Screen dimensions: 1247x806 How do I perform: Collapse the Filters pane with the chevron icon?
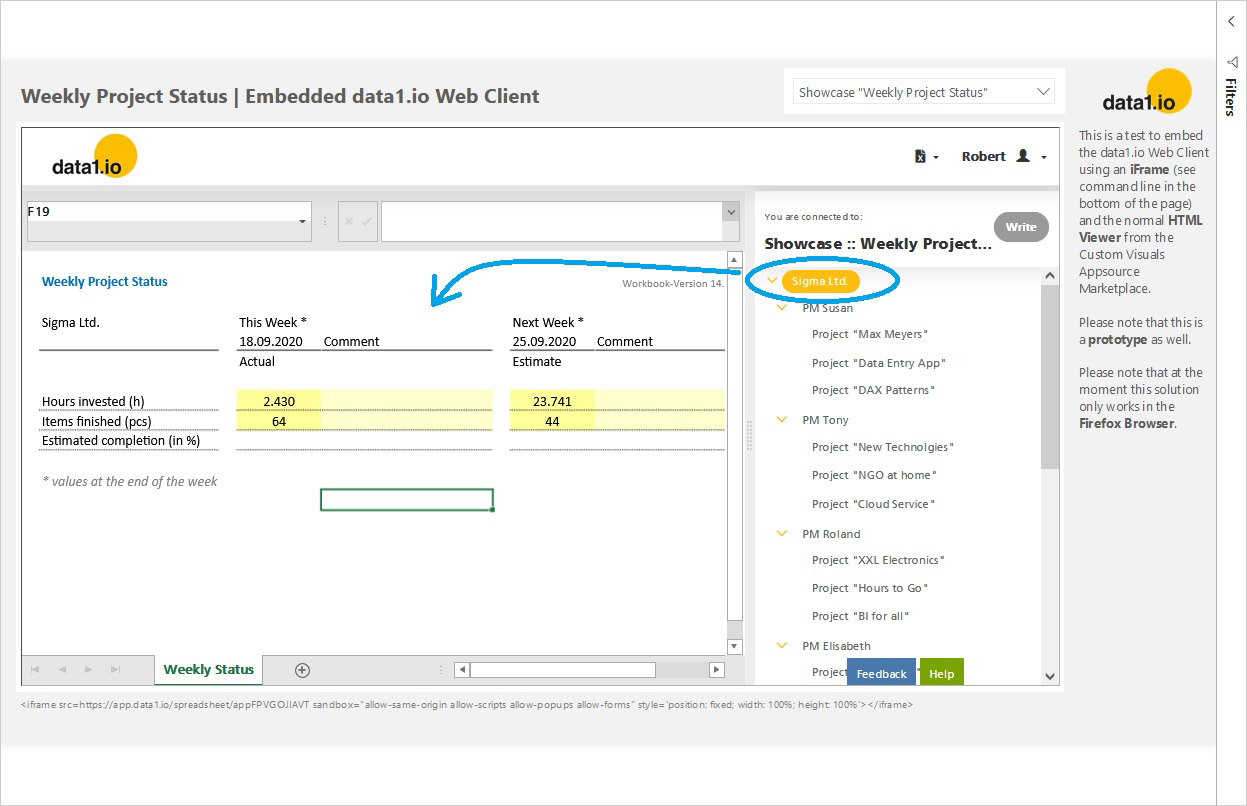(1231, 21)
